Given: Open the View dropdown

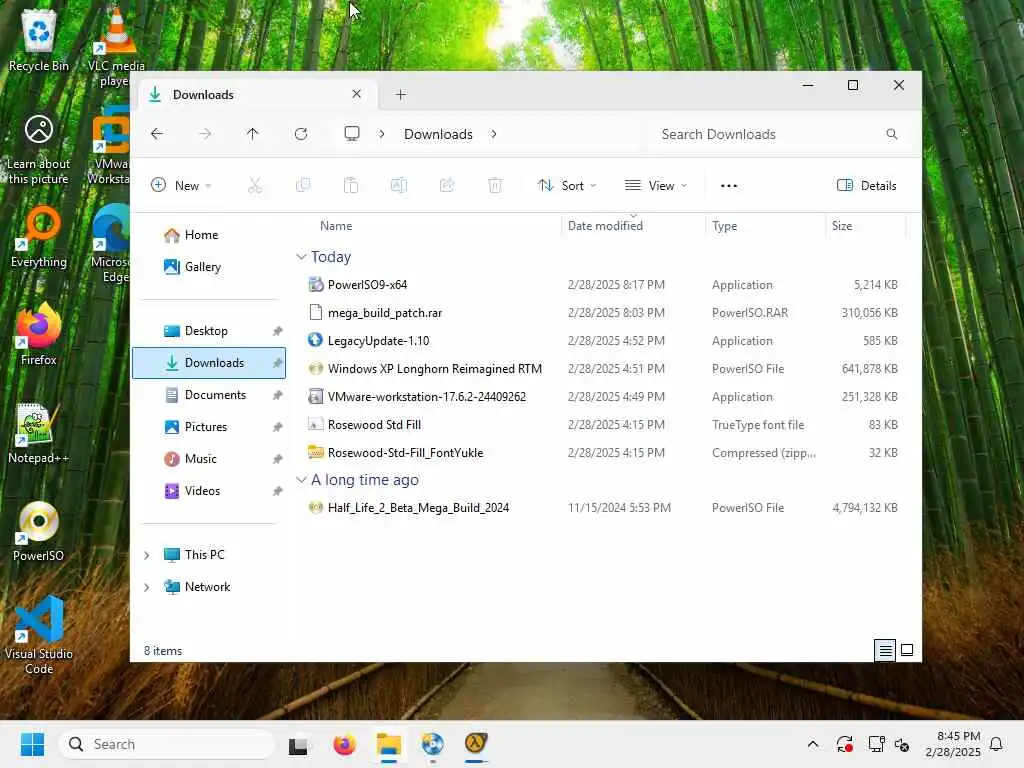Looking at the screenshot, I should coord(656,185).
